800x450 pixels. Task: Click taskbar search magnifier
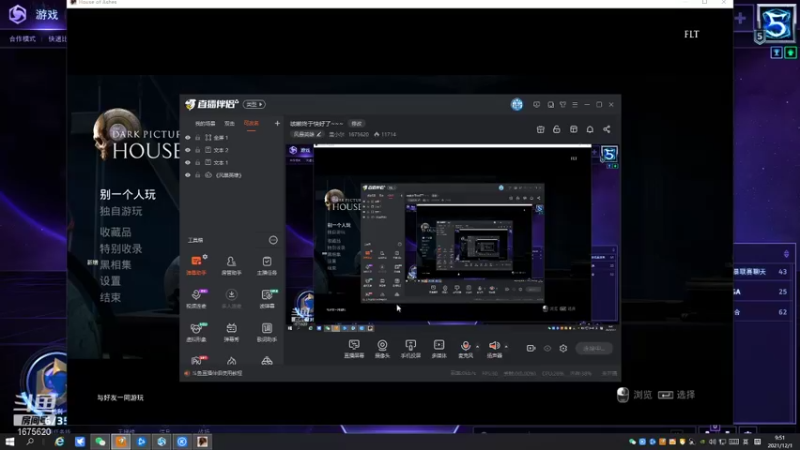[x=30, y=442]
